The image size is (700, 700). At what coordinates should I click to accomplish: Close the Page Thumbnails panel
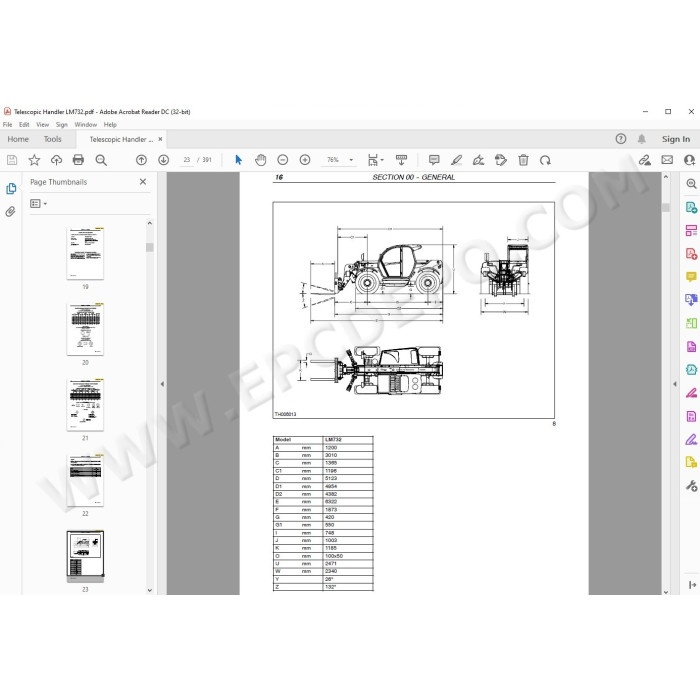pyautogui.click(x=143, y=182)
